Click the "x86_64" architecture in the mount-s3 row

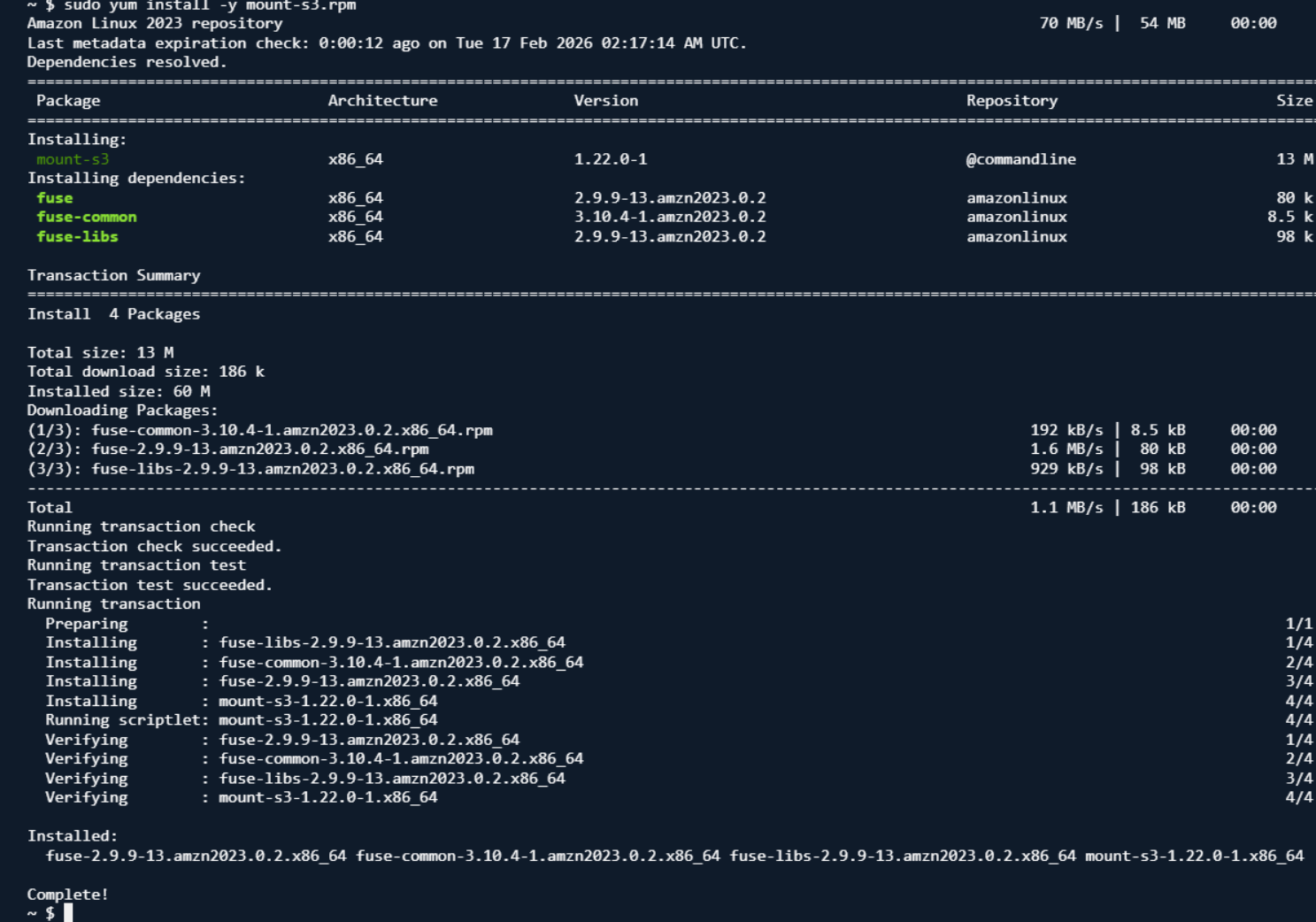[356, 159]
